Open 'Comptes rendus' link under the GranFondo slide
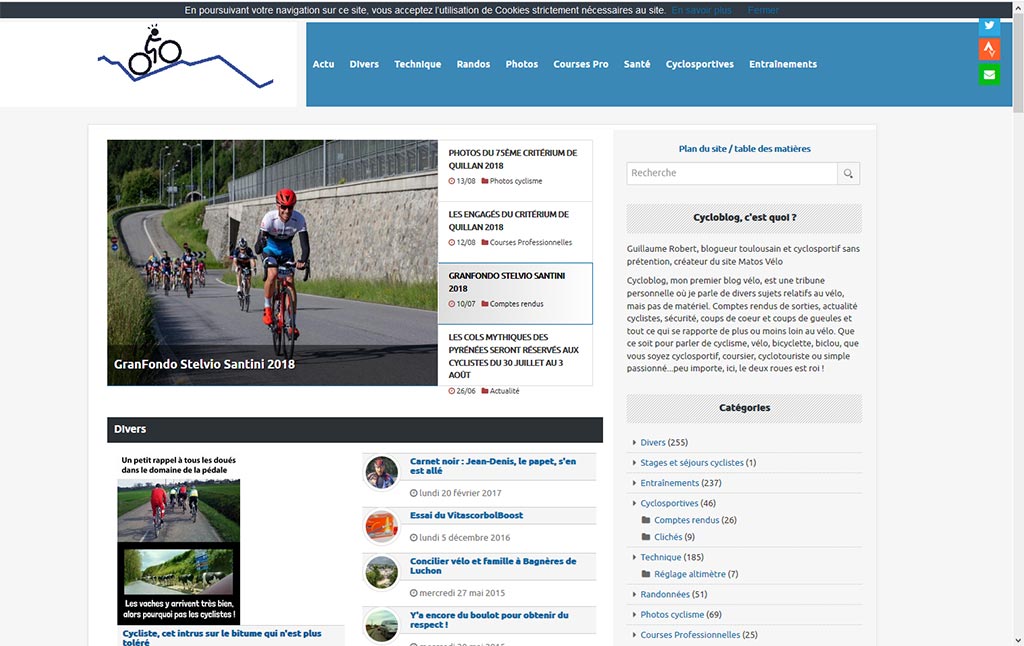 coord(517,304)
